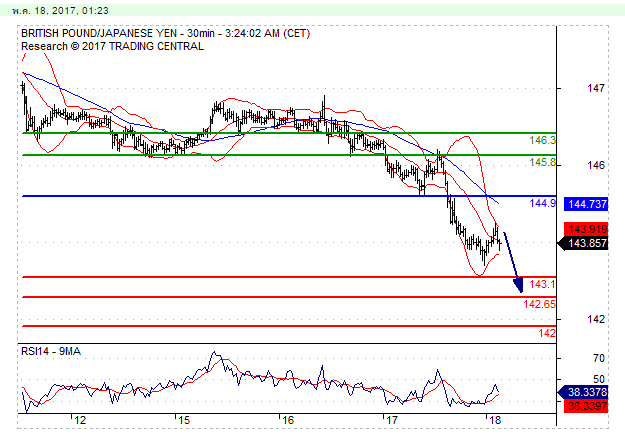Viewport: 625px width, 440px height.
Task: Click the black 143.857 current price tag
Action: 583,243
